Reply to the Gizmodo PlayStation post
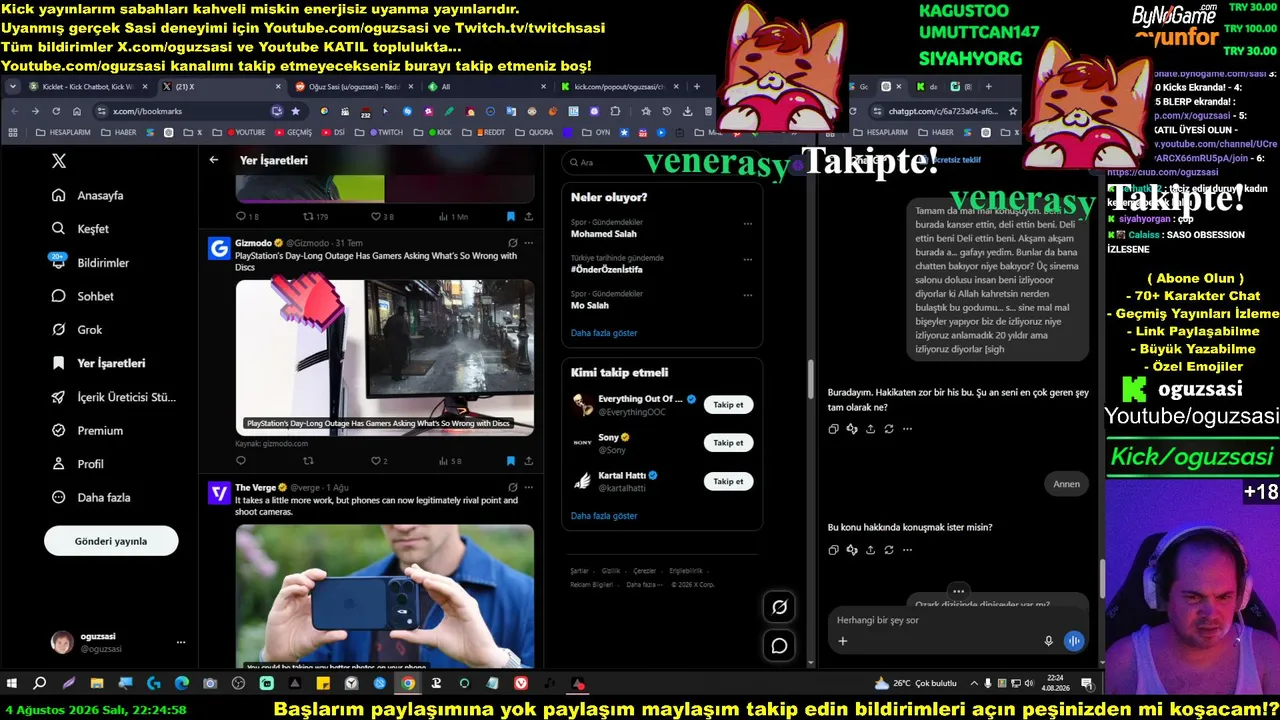Viewport: 1280px width, 720px height. (241, 461)
